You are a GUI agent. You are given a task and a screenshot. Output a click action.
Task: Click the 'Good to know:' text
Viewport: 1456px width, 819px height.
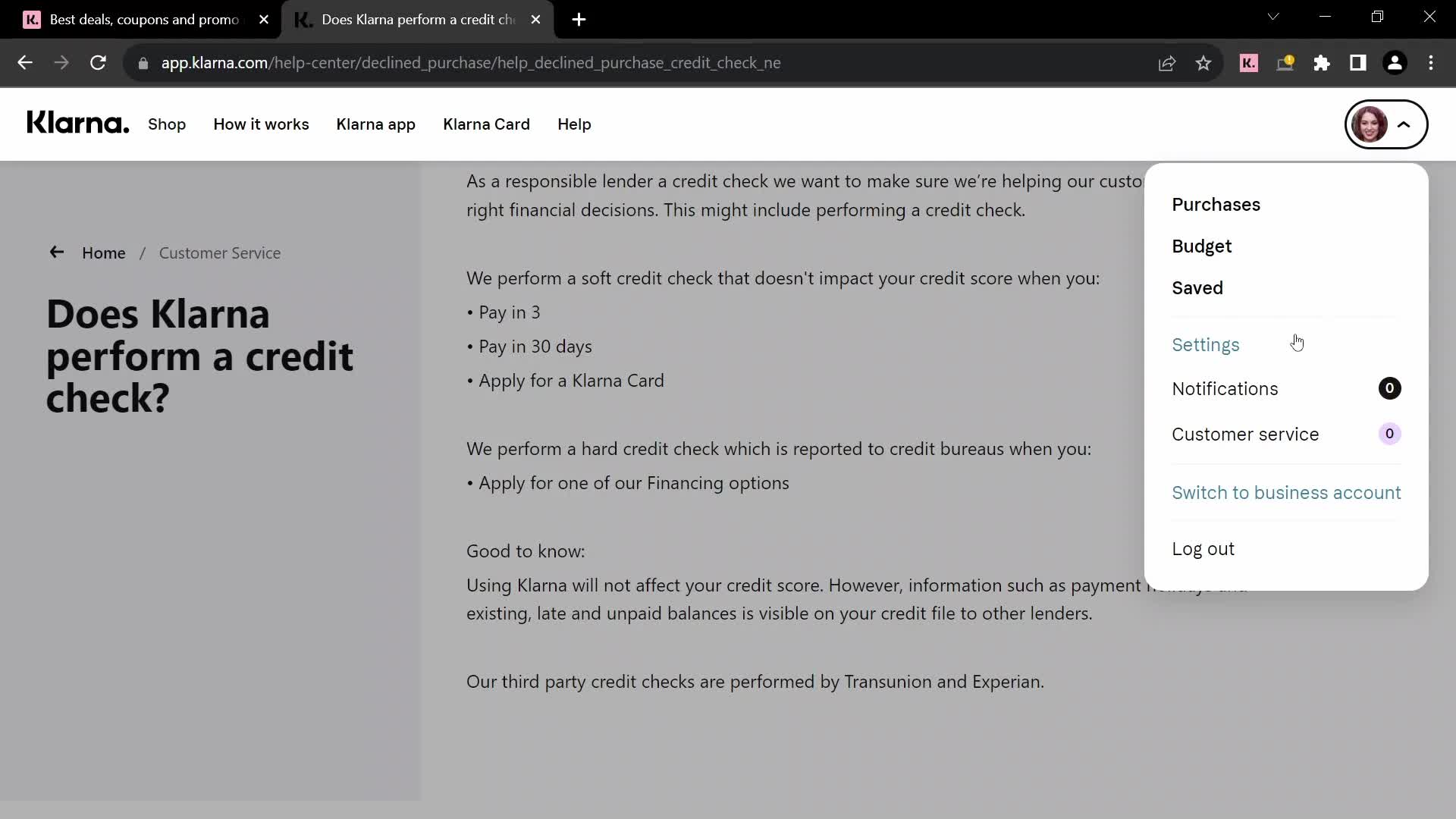pos(526,551)
